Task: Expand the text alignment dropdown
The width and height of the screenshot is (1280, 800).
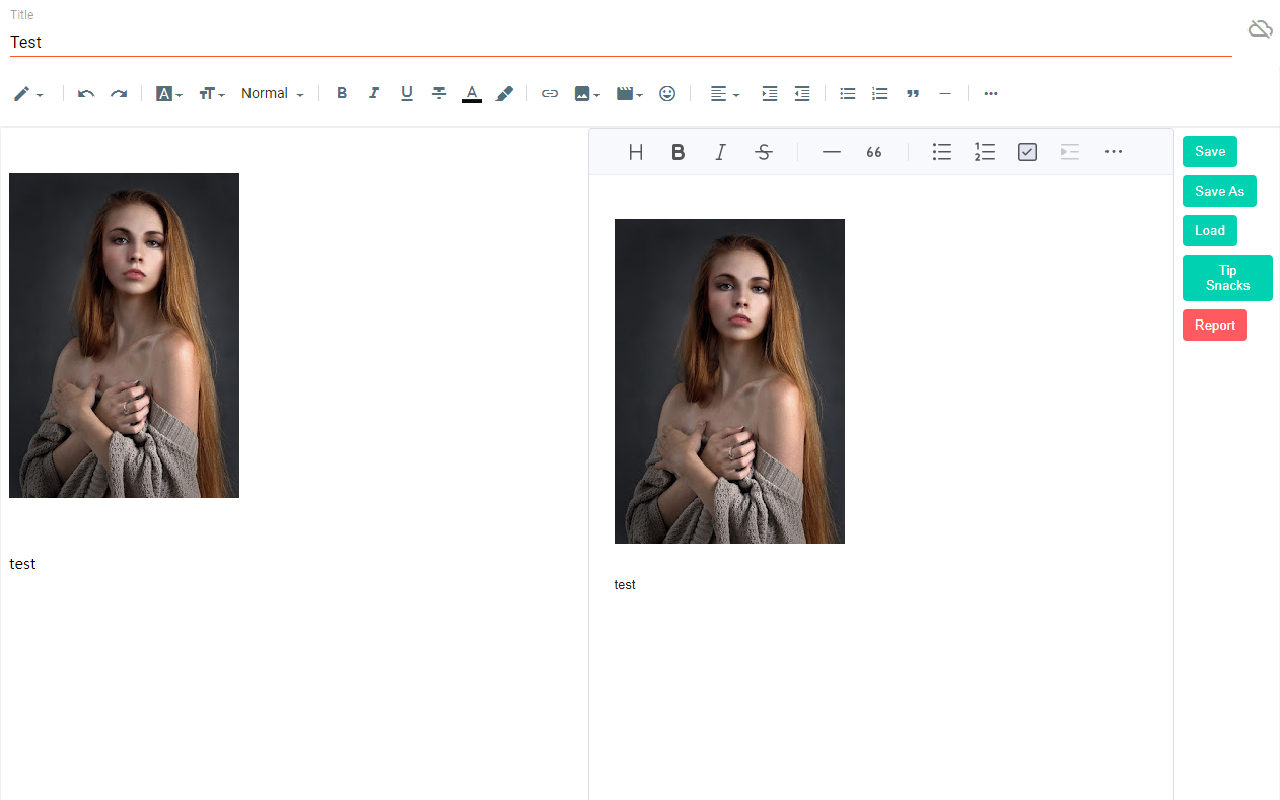Action: pos(725,94)
